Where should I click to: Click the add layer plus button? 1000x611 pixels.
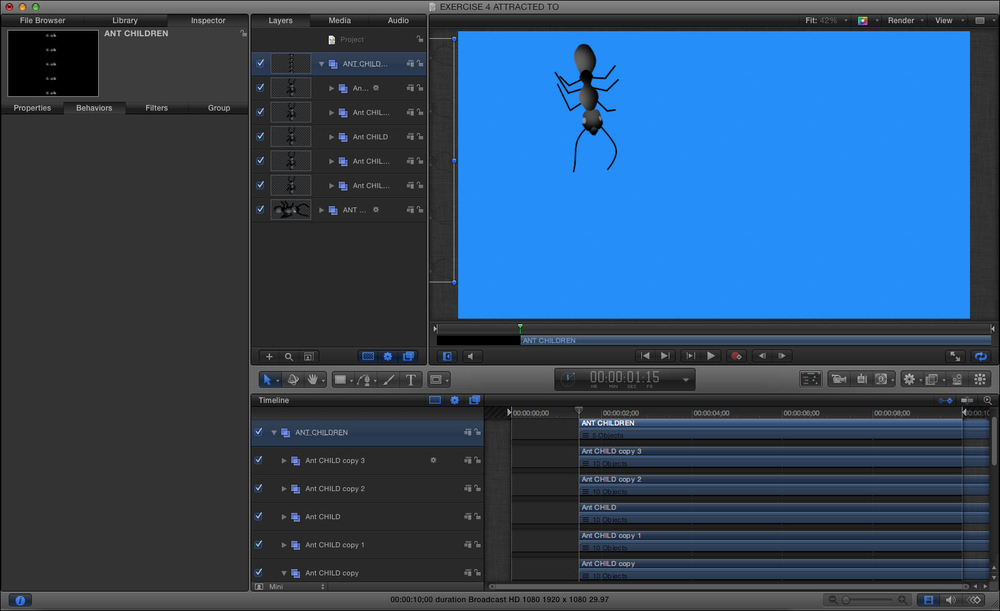pyautogui.click(x=268, y=356)
